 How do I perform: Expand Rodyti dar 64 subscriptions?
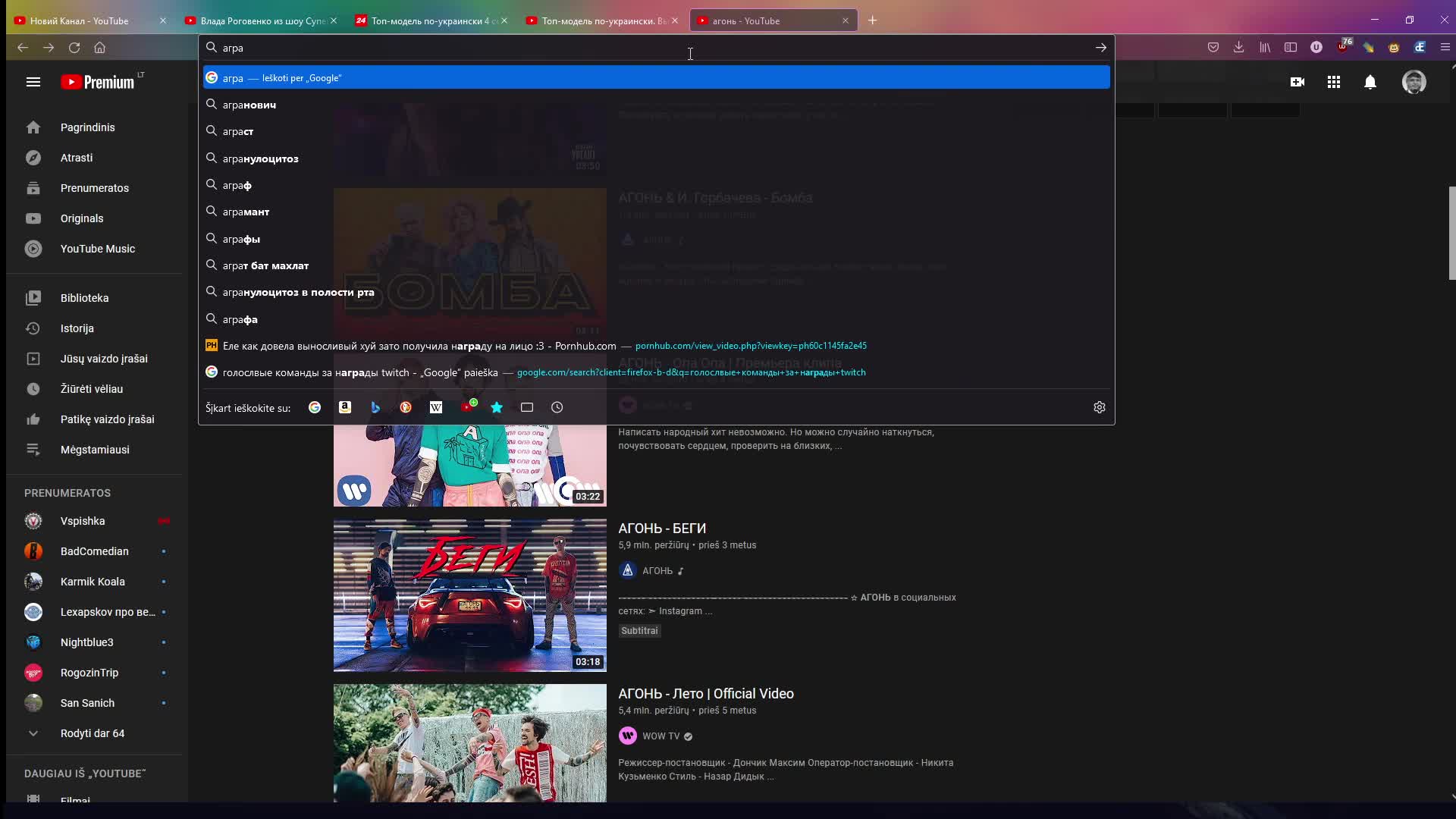[94, 733]
